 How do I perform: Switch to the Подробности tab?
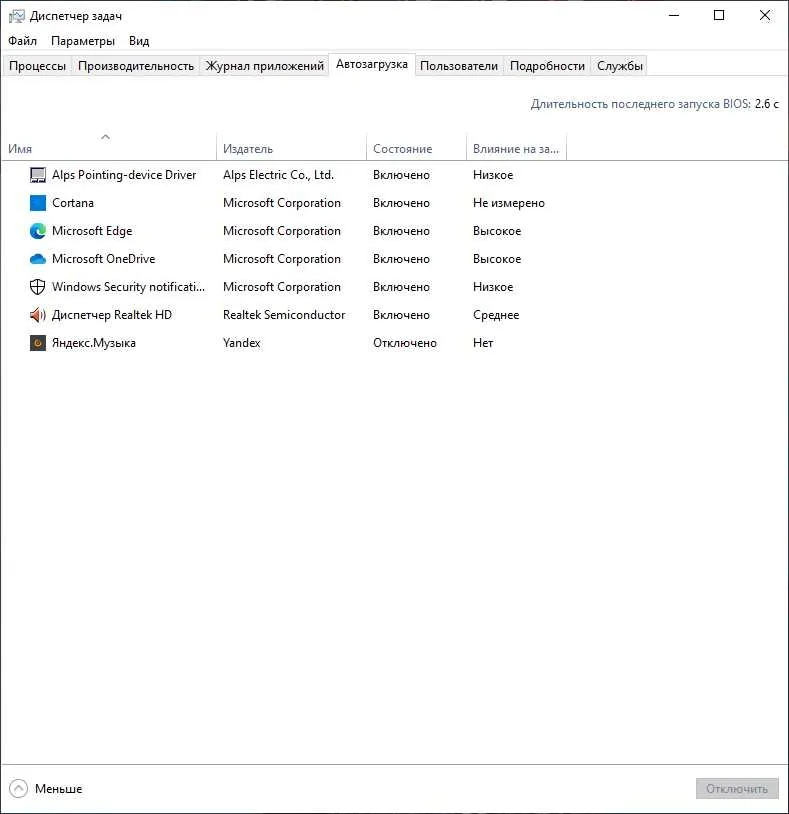click(547, 66)
